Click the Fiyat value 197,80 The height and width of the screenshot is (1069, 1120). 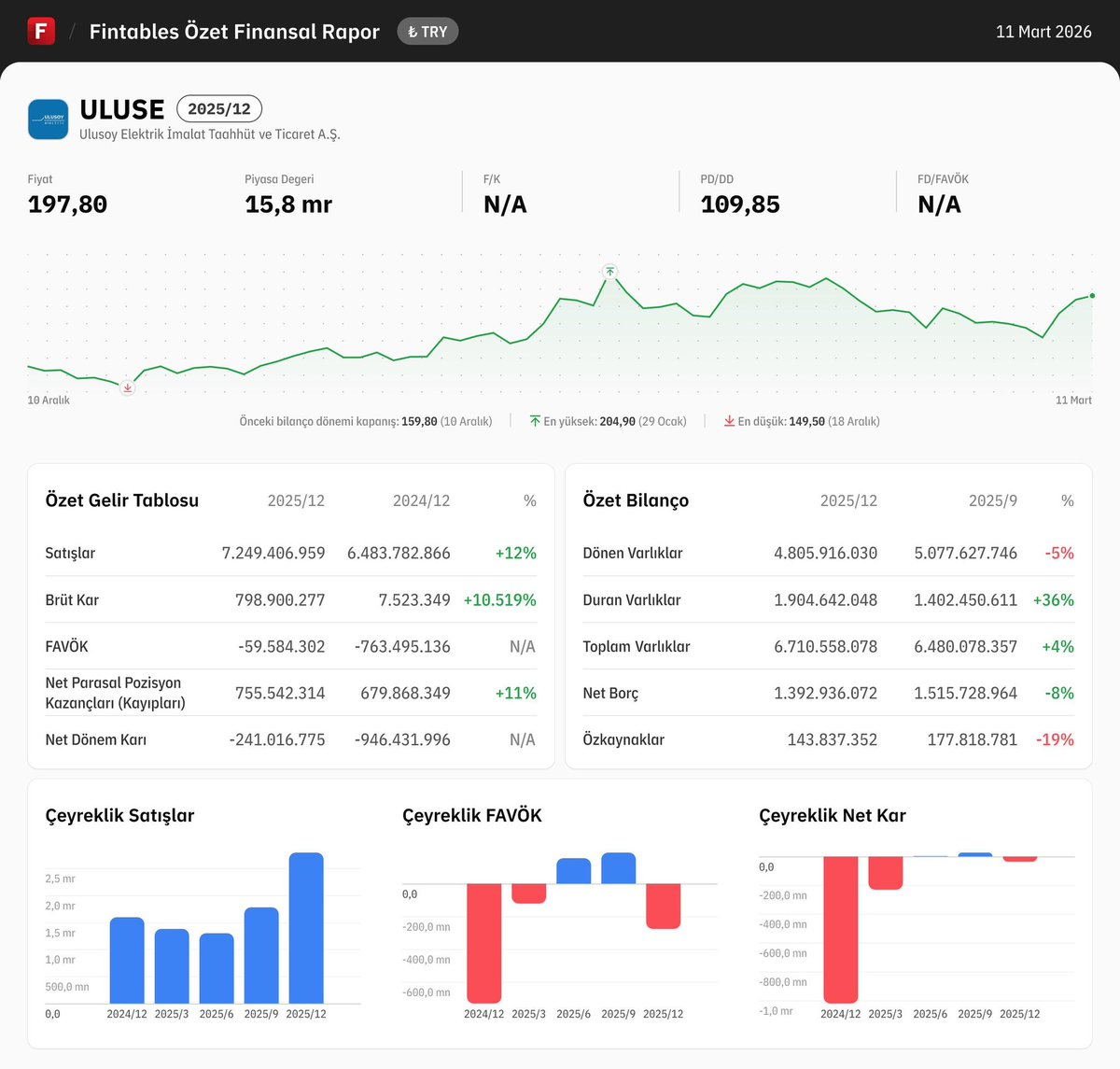coord(67,204)
